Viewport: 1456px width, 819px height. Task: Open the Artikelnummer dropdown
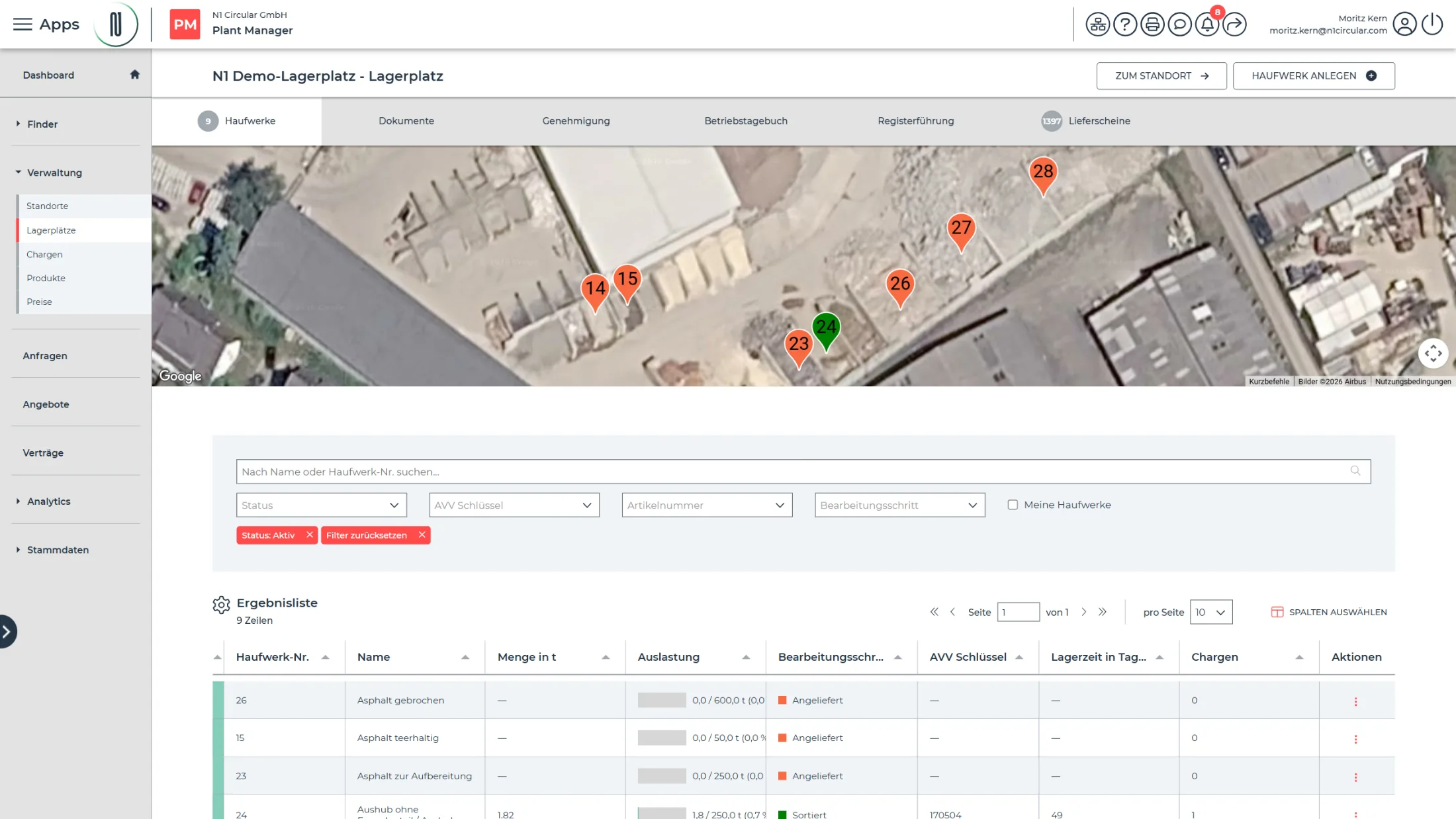point(707,505)
